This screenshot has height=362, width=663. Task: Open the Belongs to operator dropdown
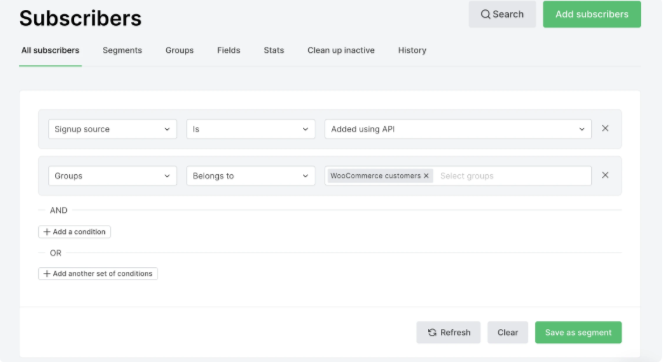tap(251, 176)
